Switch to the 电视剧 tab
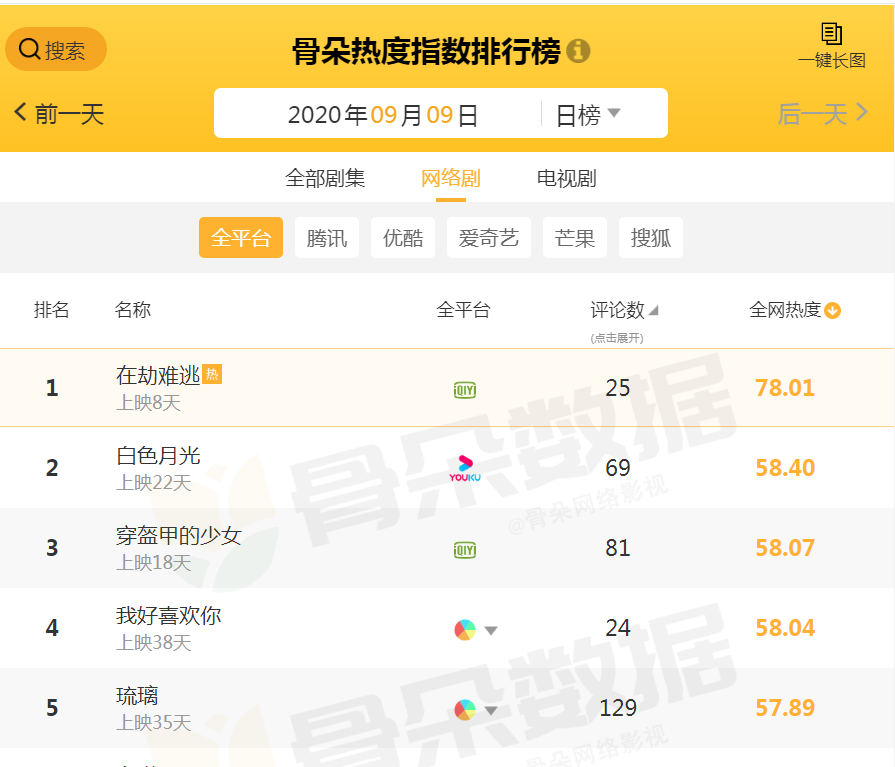895x767 pixels. [x=566, y=178]
